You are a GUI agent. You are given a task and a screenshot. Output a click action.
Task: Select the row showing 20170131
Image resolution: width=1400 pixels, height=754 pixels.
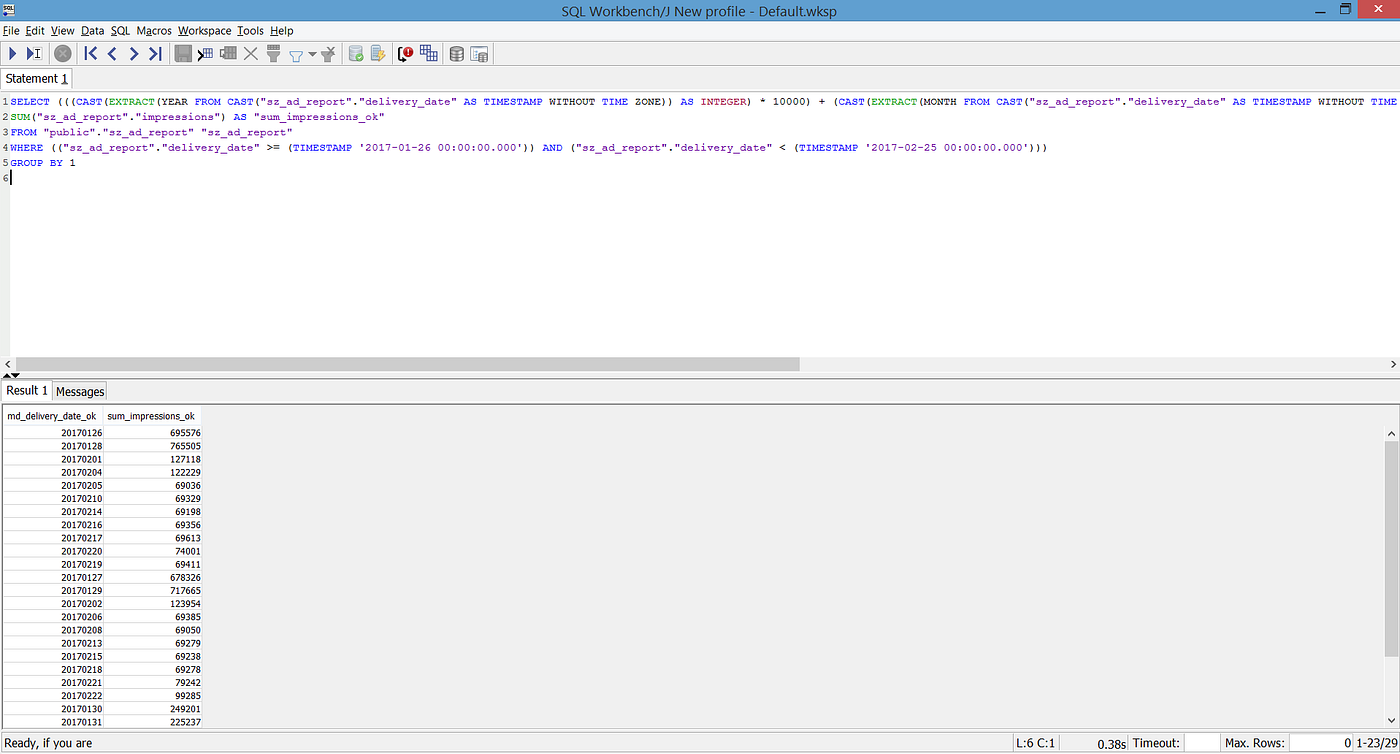coord(80,722)
